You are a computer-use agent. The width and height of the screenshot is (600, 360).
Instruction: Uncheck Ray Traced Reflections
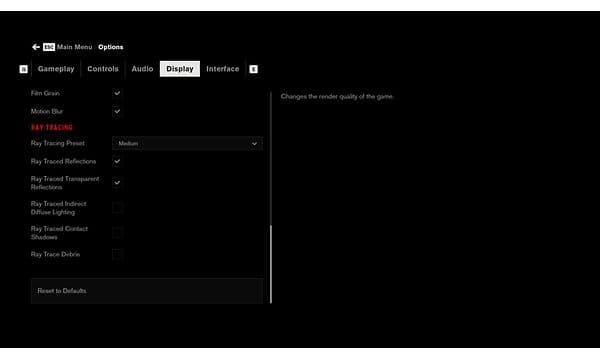117,161
